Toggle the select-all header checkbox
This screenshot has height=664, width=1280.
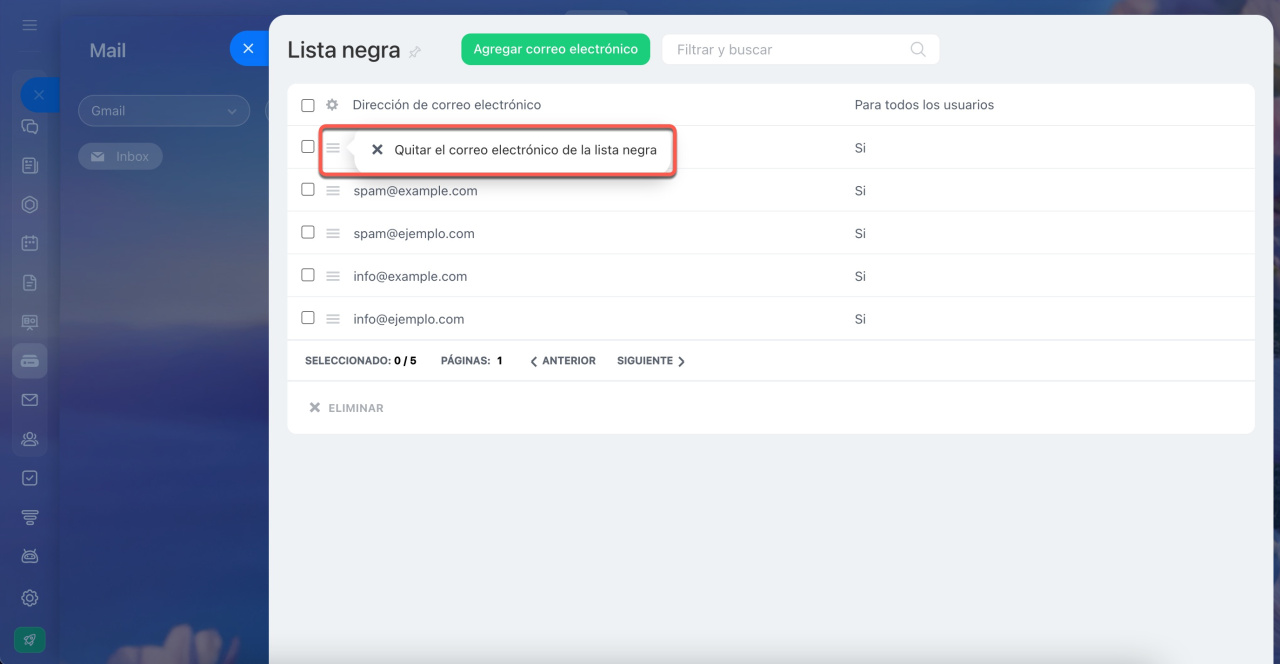[308, 105]
